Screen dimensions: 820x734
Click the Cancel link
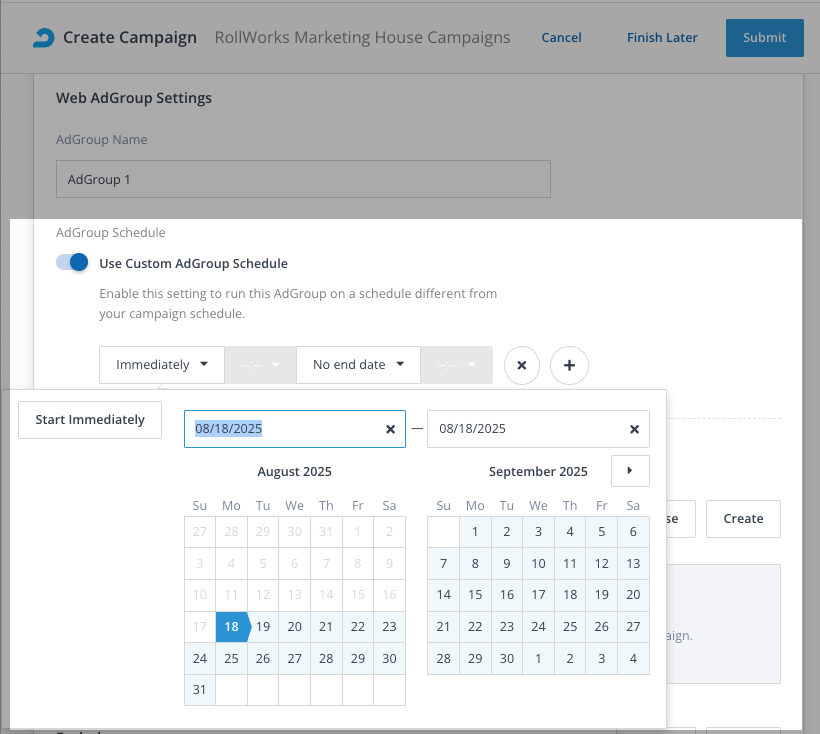coord(561,38)
